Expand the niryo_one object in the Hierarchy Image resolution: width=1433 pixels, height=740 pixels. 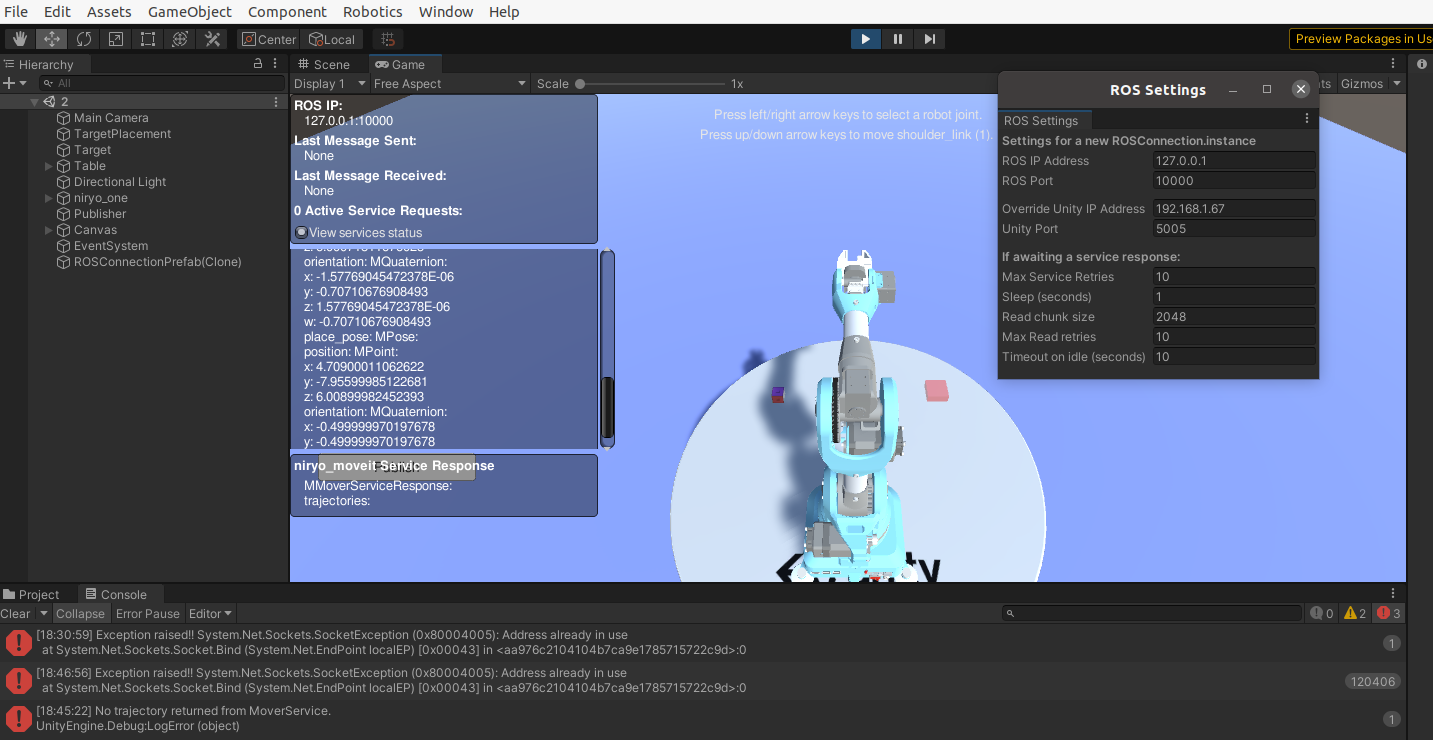click(x=47, y=197)
